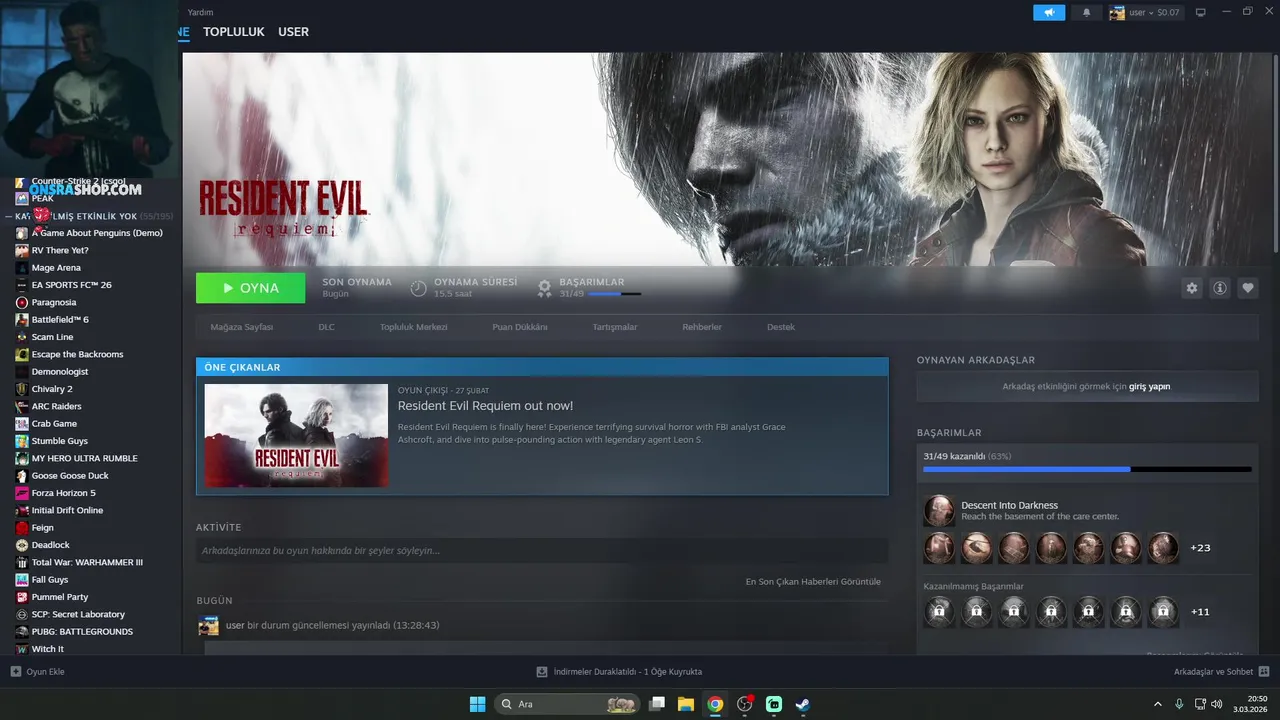Open the Topluluk Merkezi tab
Screen dimensions: 1280x720
click(413, 327)
